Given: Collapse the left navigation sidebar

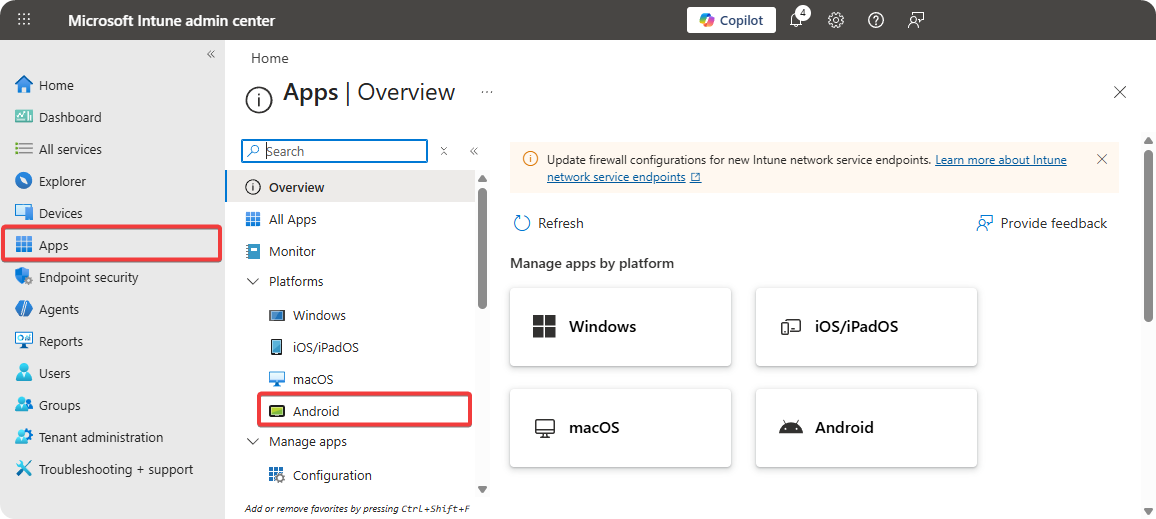Looking at the screenshot, I should pyautogui.click(x=211, y=54).
